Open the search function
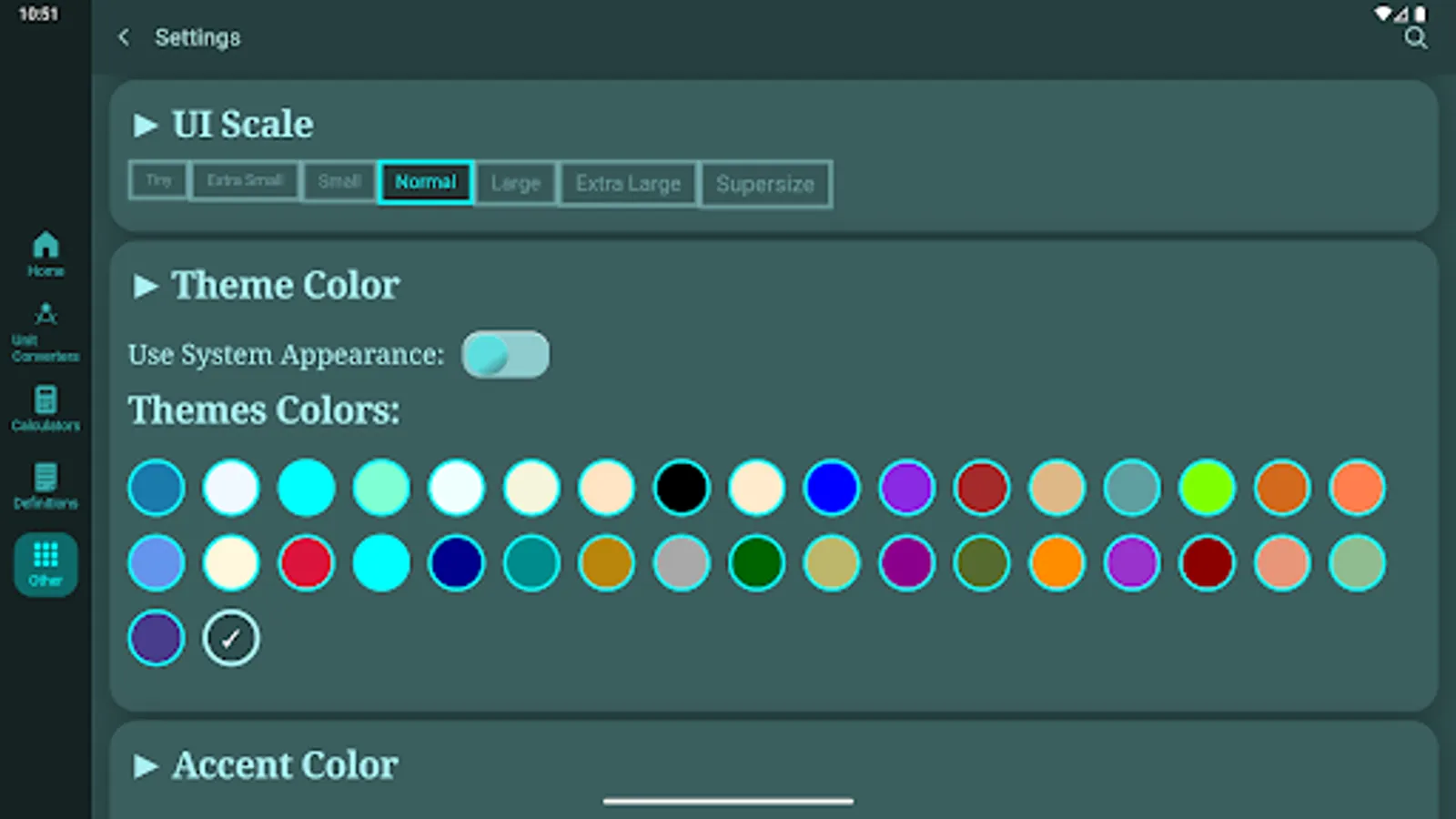1456x819 pixels. coord(1415,38)
